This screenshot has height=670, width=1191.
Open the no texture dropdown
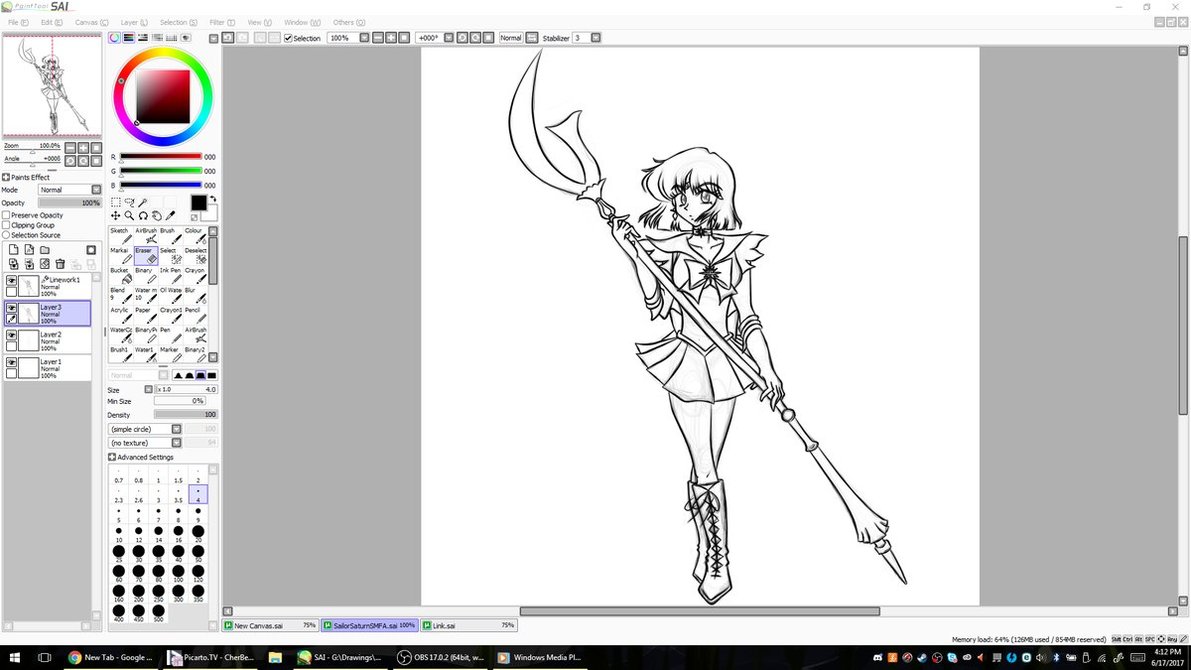176,443
